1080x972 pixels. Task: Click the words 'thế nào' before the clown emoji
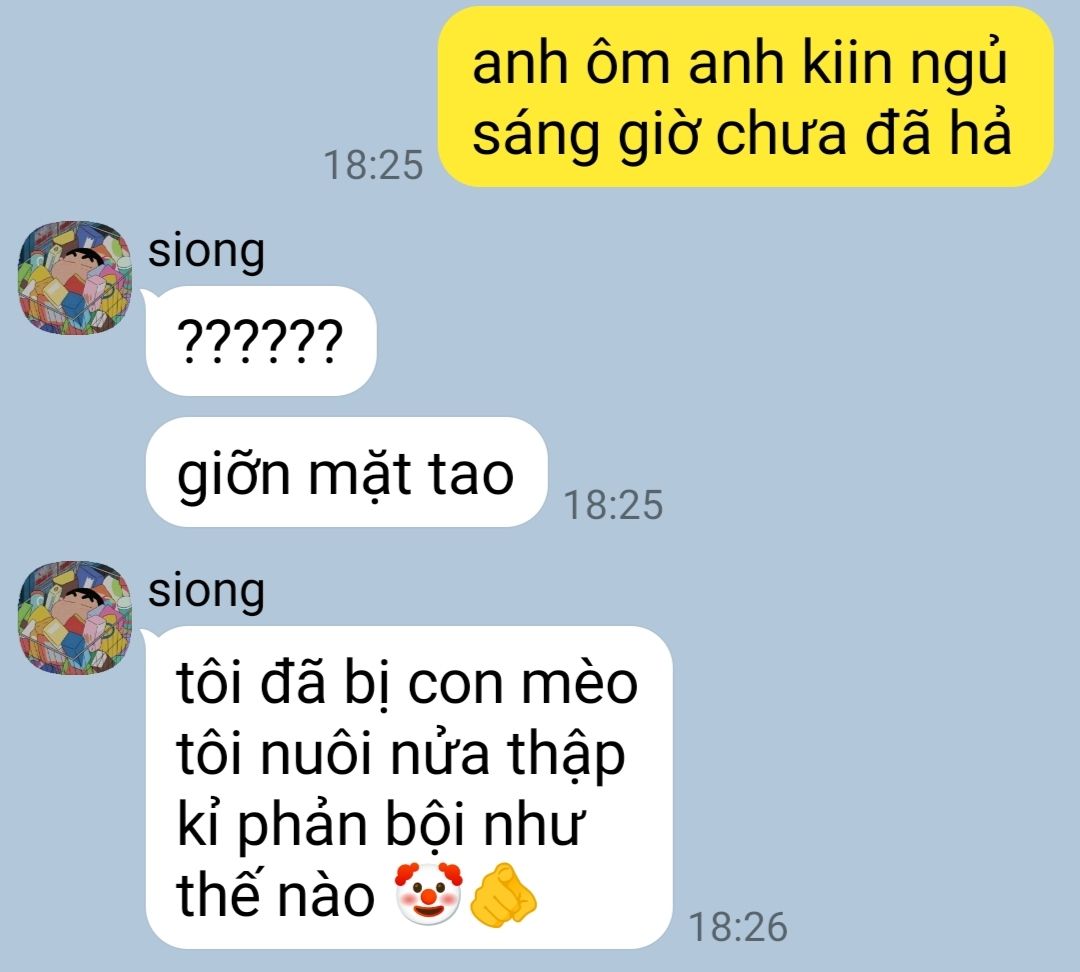pyautogui.click(x=276, y=894)
